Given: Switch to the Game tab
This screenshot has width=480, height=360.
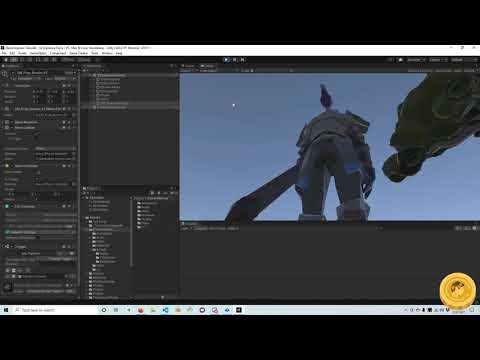Looking at the screenshot, I should pyautogui.click(x=207, y=66).
